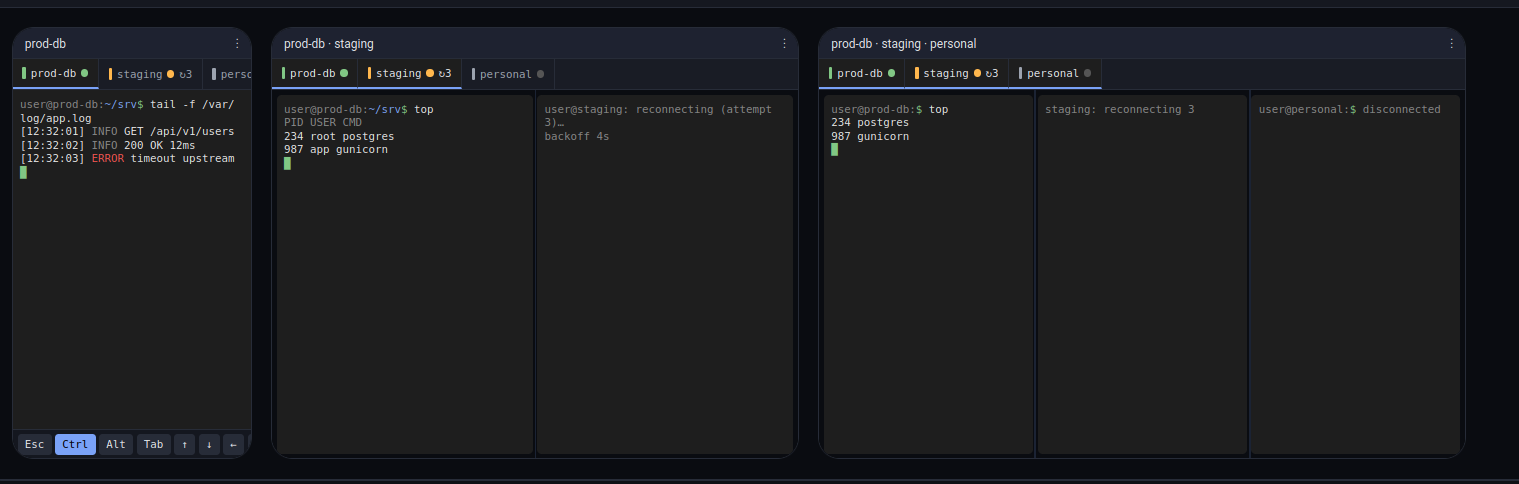Select the prod-db tab in the three-pane window
The height and width of the screenshot is (484, 1519).
pos(863,74)
